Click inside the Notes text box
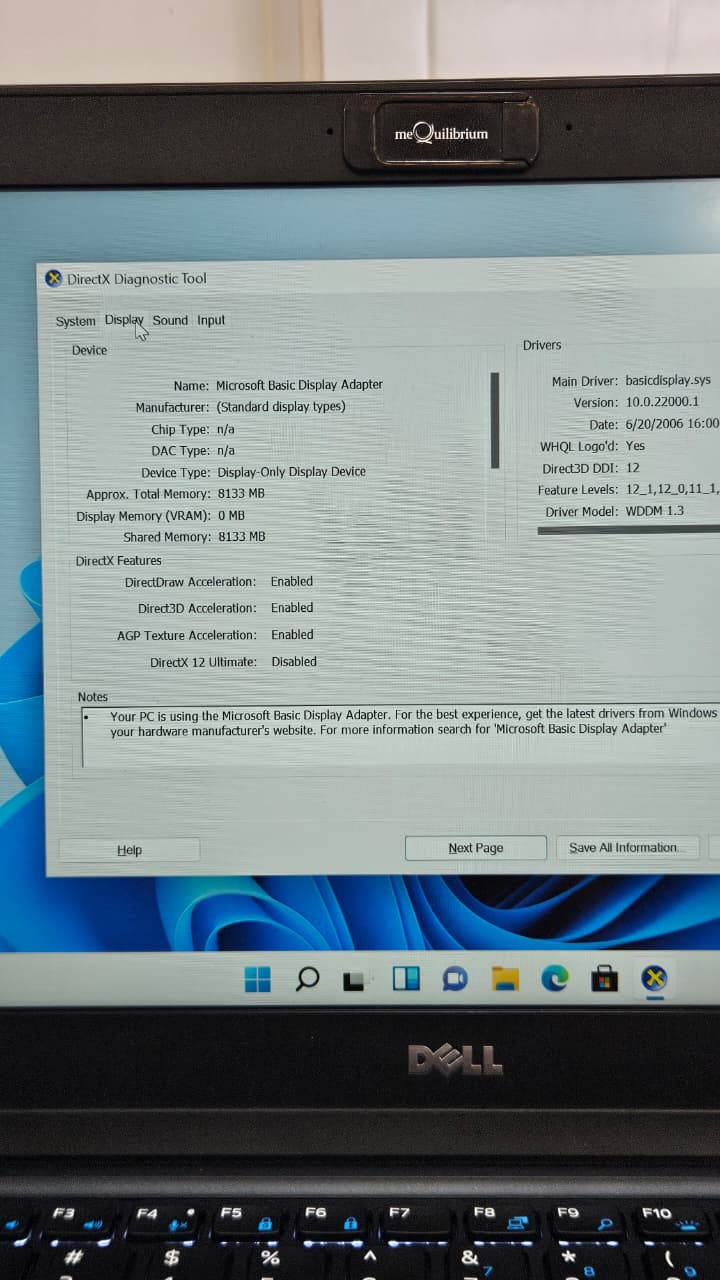This screenshot has width=720, height=1280. (x=400, y=738)
